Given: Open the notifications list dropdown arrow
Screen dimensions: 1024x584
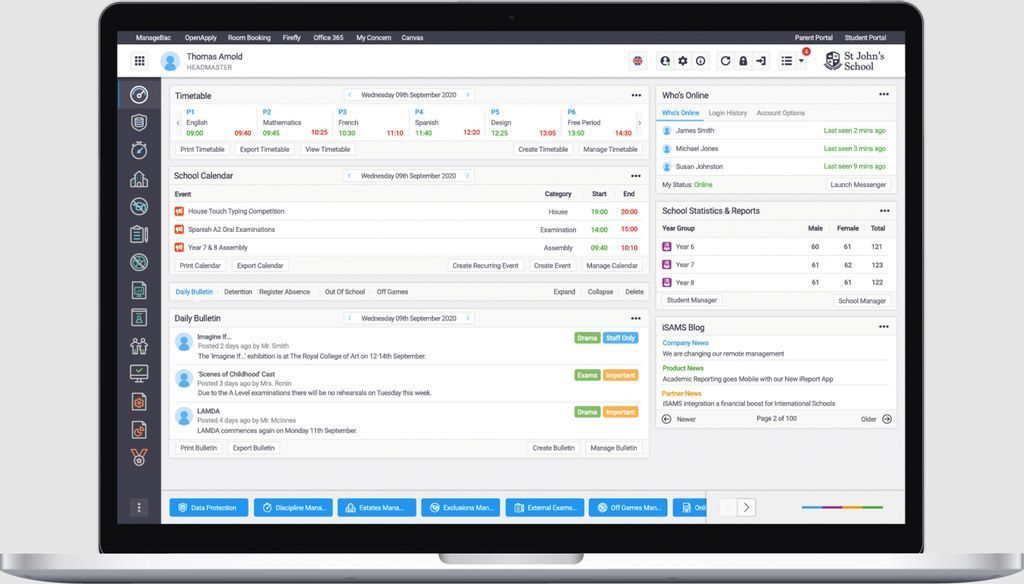Looking at the screenshot, I should tap(801, 61).
